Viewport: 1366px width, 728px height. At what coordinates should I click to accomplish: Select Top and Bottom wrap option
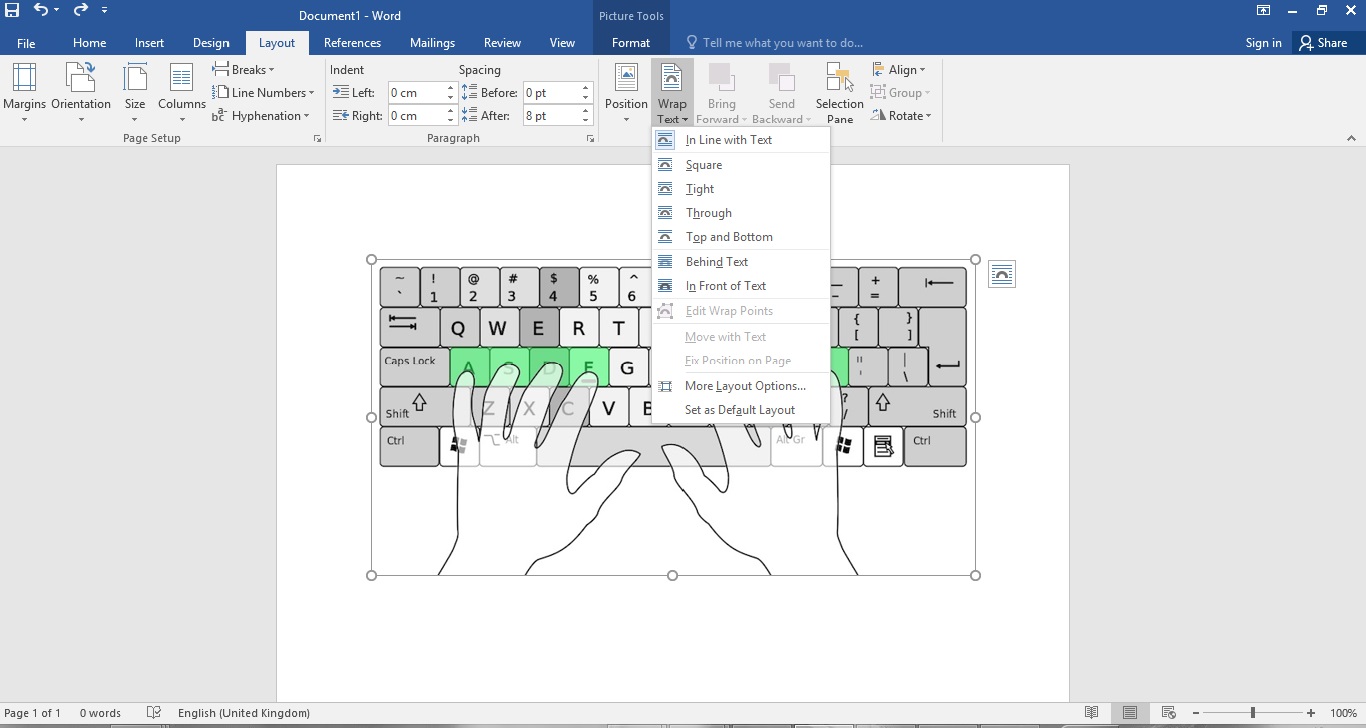click(741, 237)
